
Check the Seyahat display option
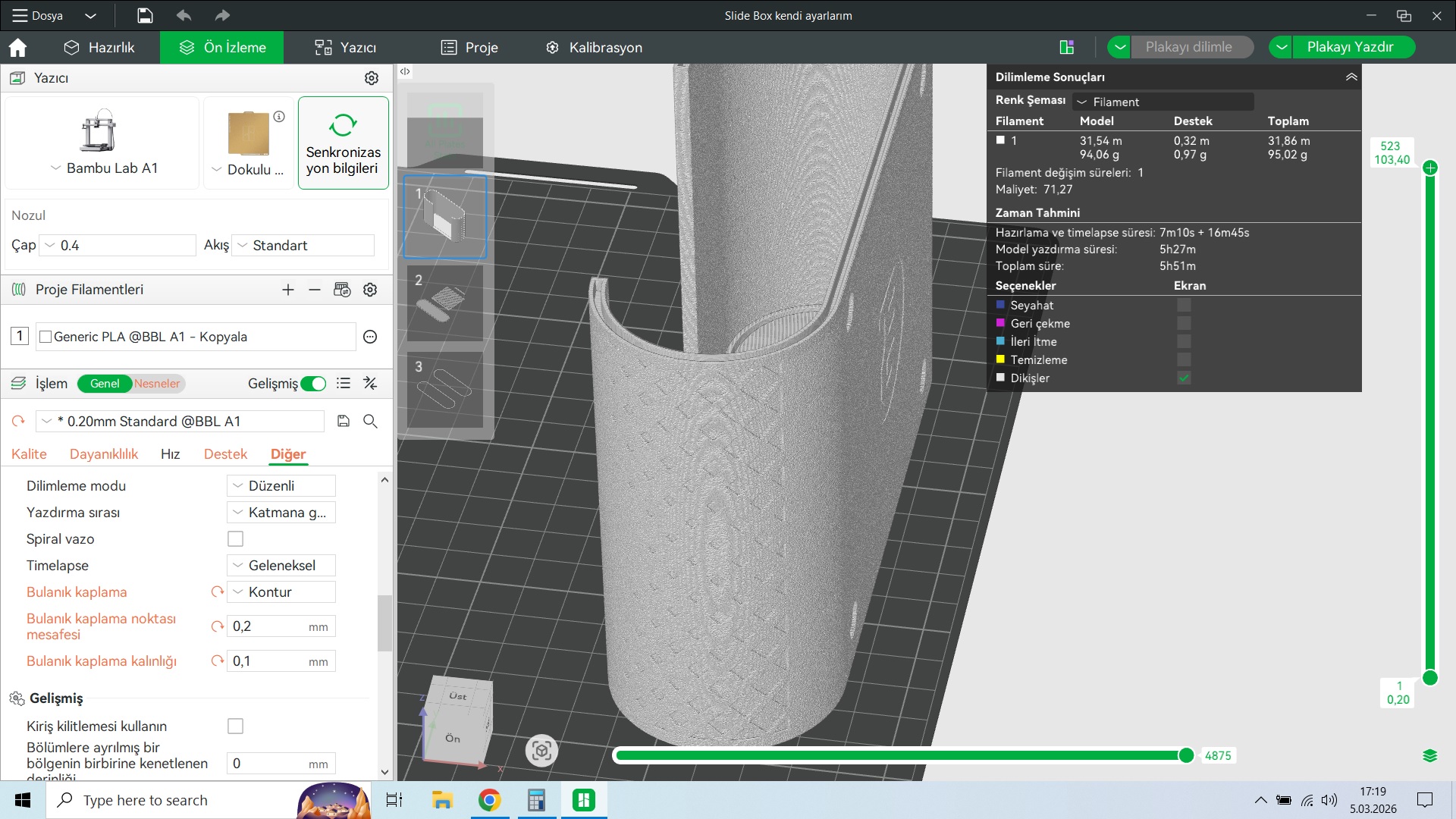coord(1184,306)
